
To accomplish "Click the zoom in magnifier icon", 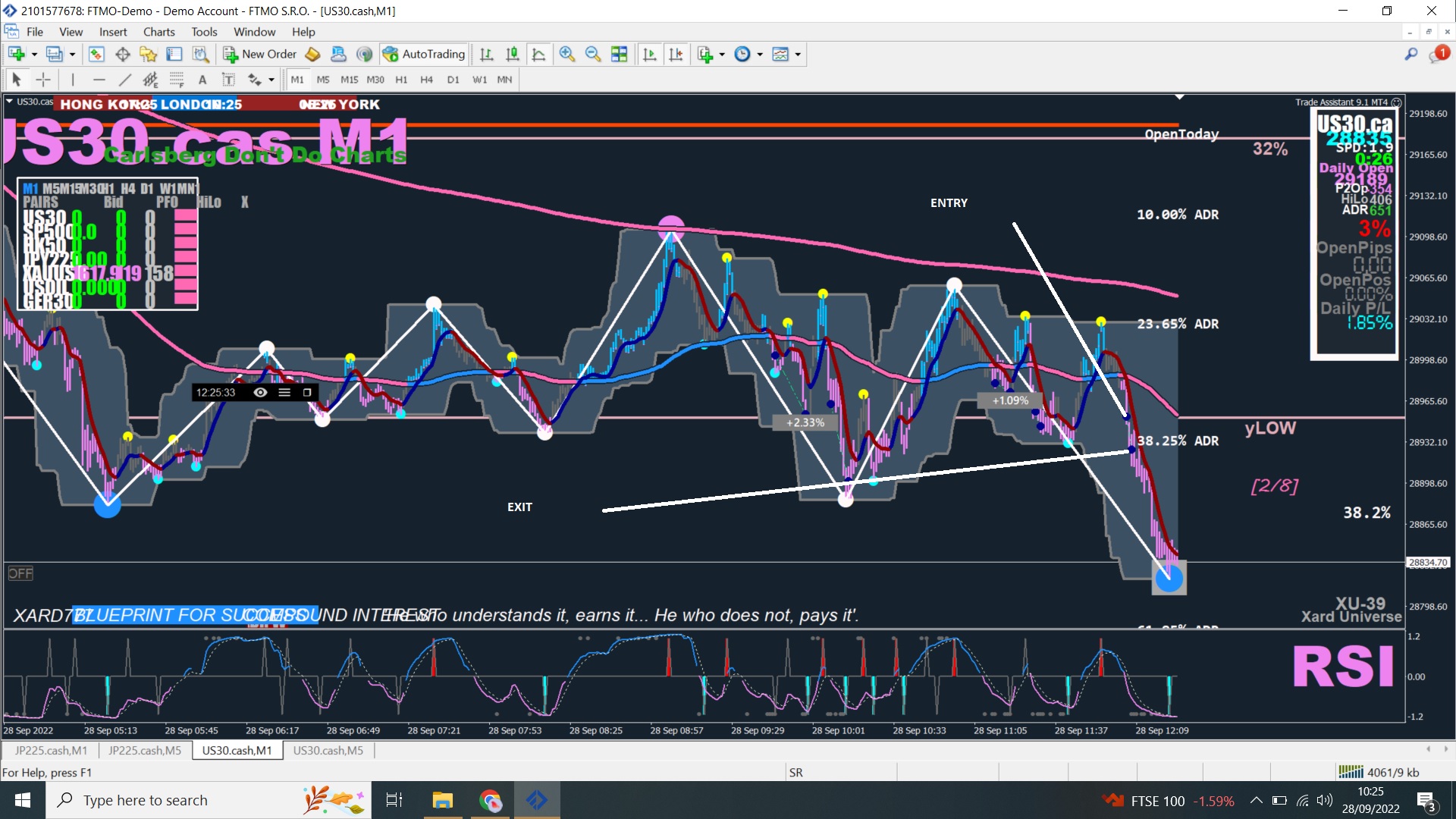I will (566, 54).
